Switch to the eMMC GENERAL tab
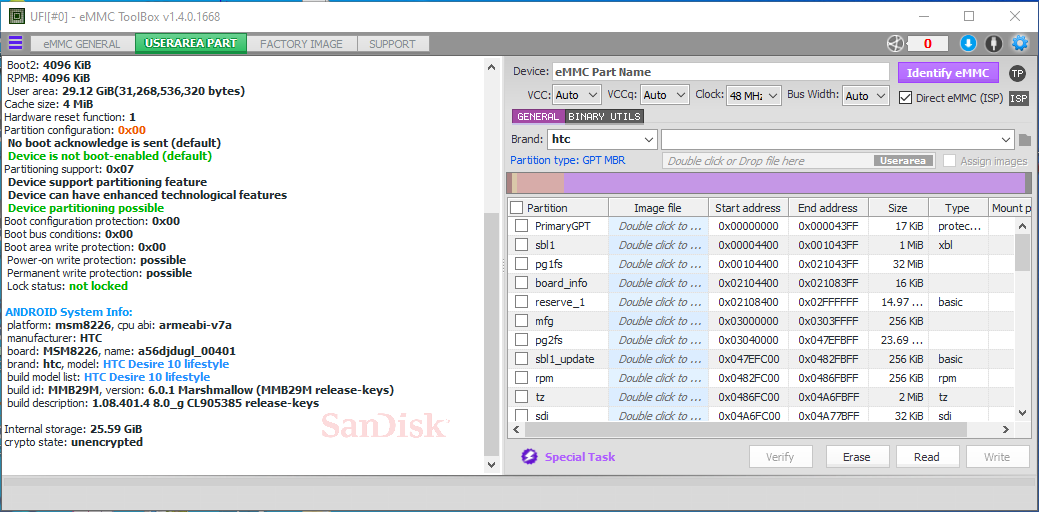This screenshot has height=512, width=1039. [82, 44]
